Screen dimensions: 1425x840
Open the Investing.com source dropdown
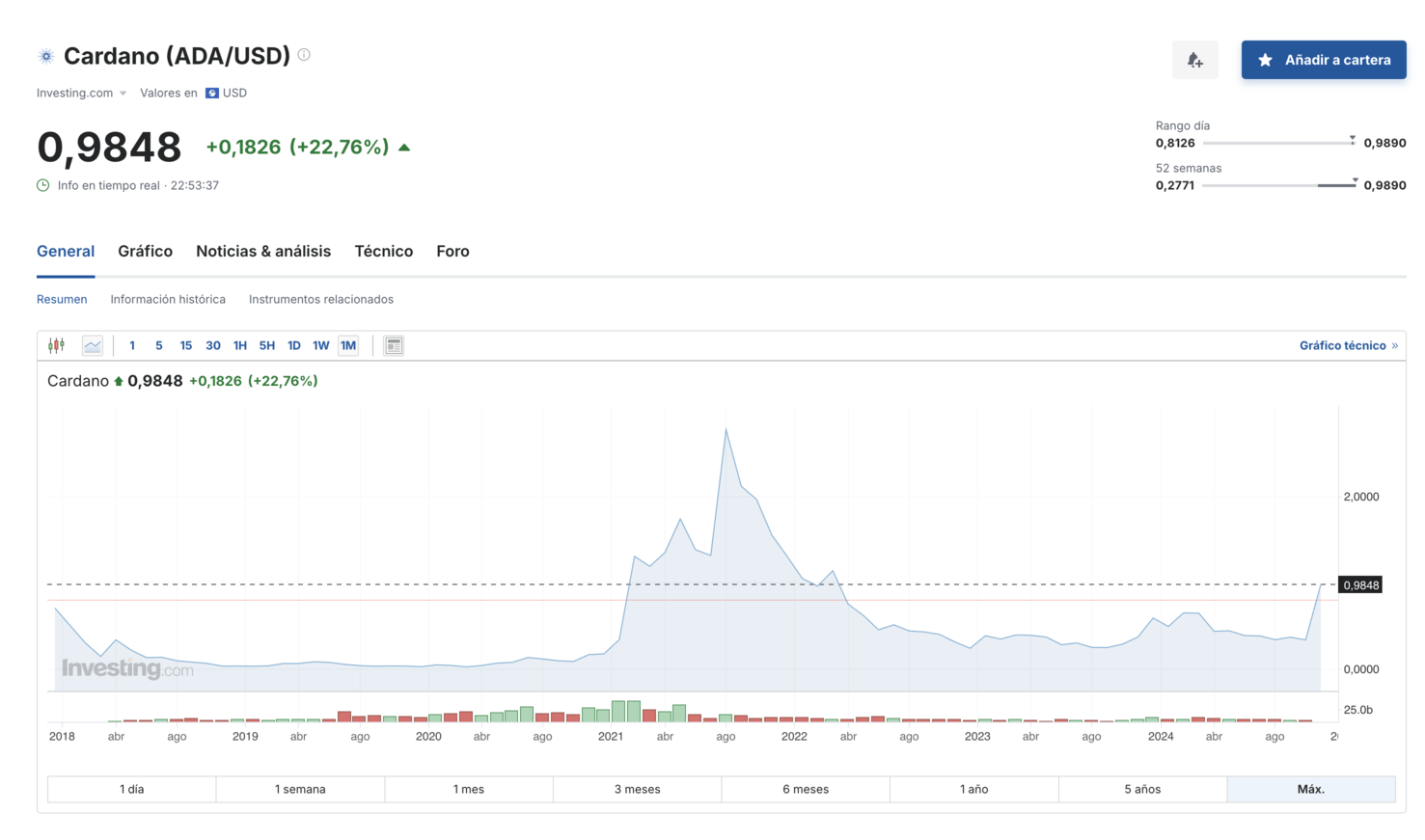pyautogui.click(x=82, y=94)
